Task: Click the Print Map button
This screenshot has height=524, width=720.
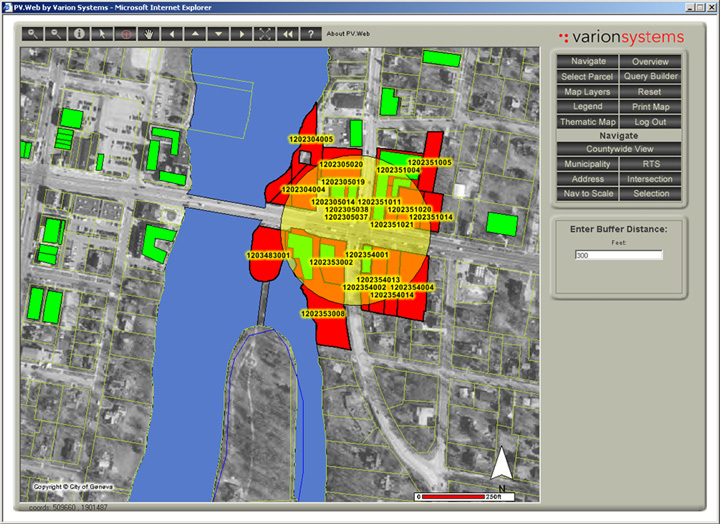Action: tap(650, 107)
